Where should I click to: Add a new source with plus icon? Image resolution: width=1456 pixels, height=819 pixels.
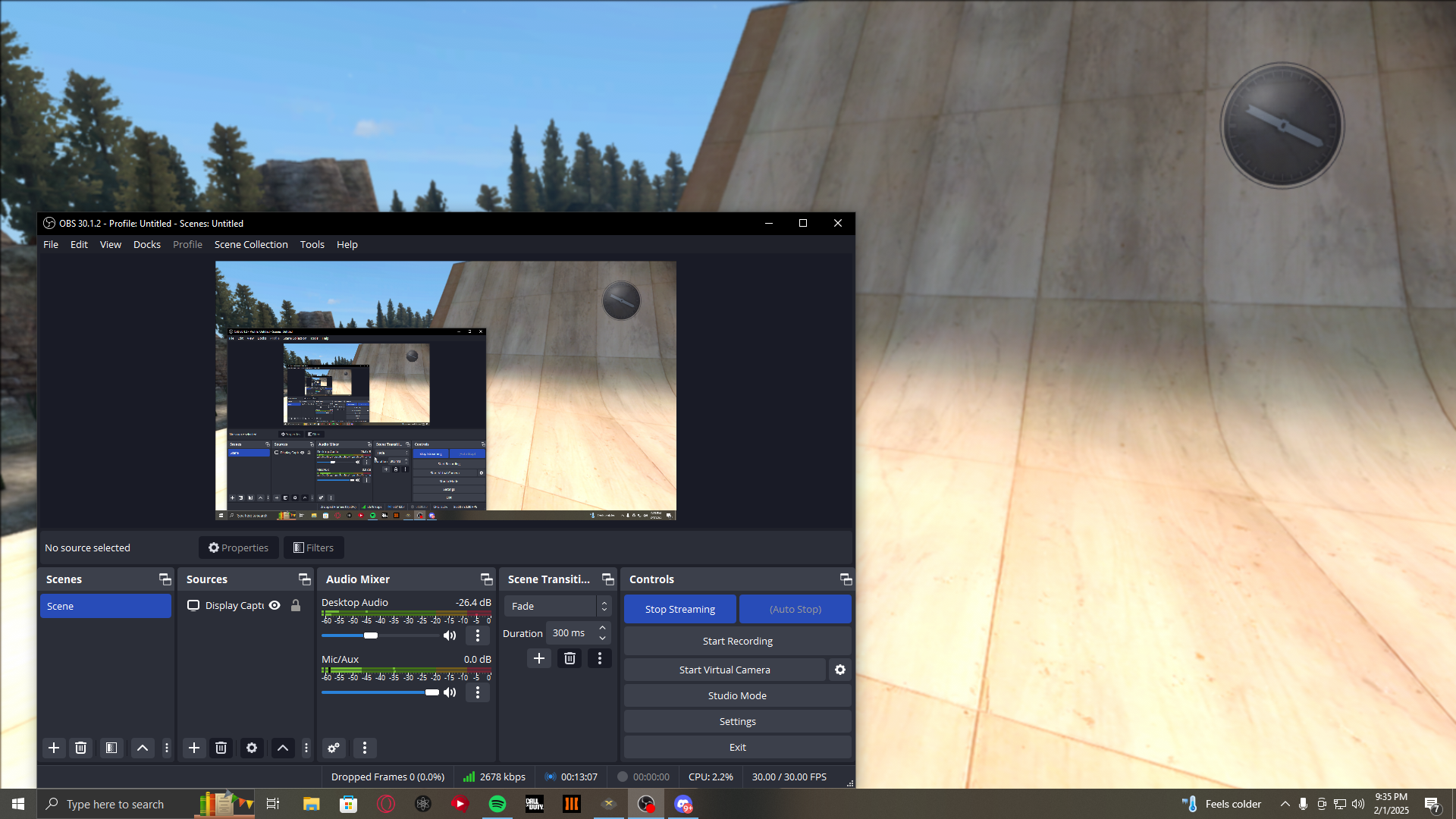(x=194, y=748)
